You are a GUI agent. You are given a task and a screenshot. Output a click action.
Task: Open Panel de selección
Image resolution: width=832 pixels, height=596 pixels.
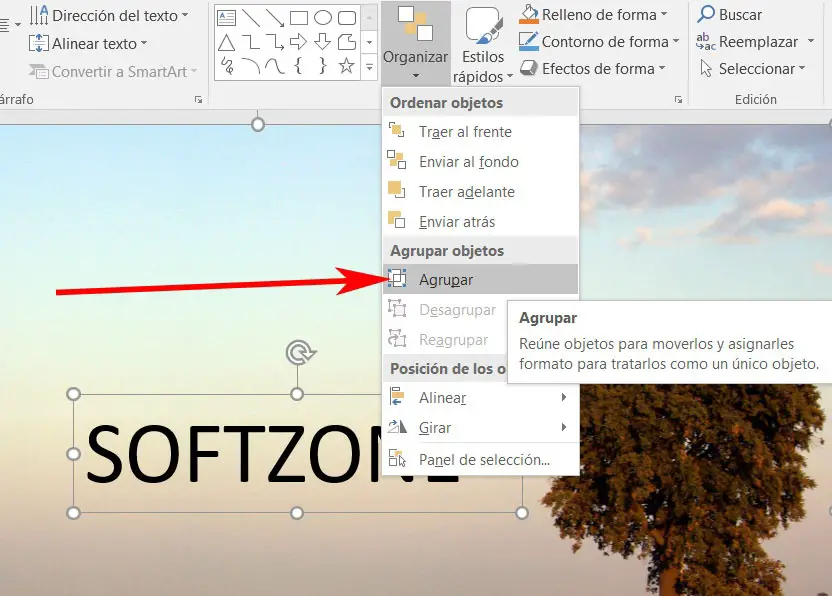480,460
